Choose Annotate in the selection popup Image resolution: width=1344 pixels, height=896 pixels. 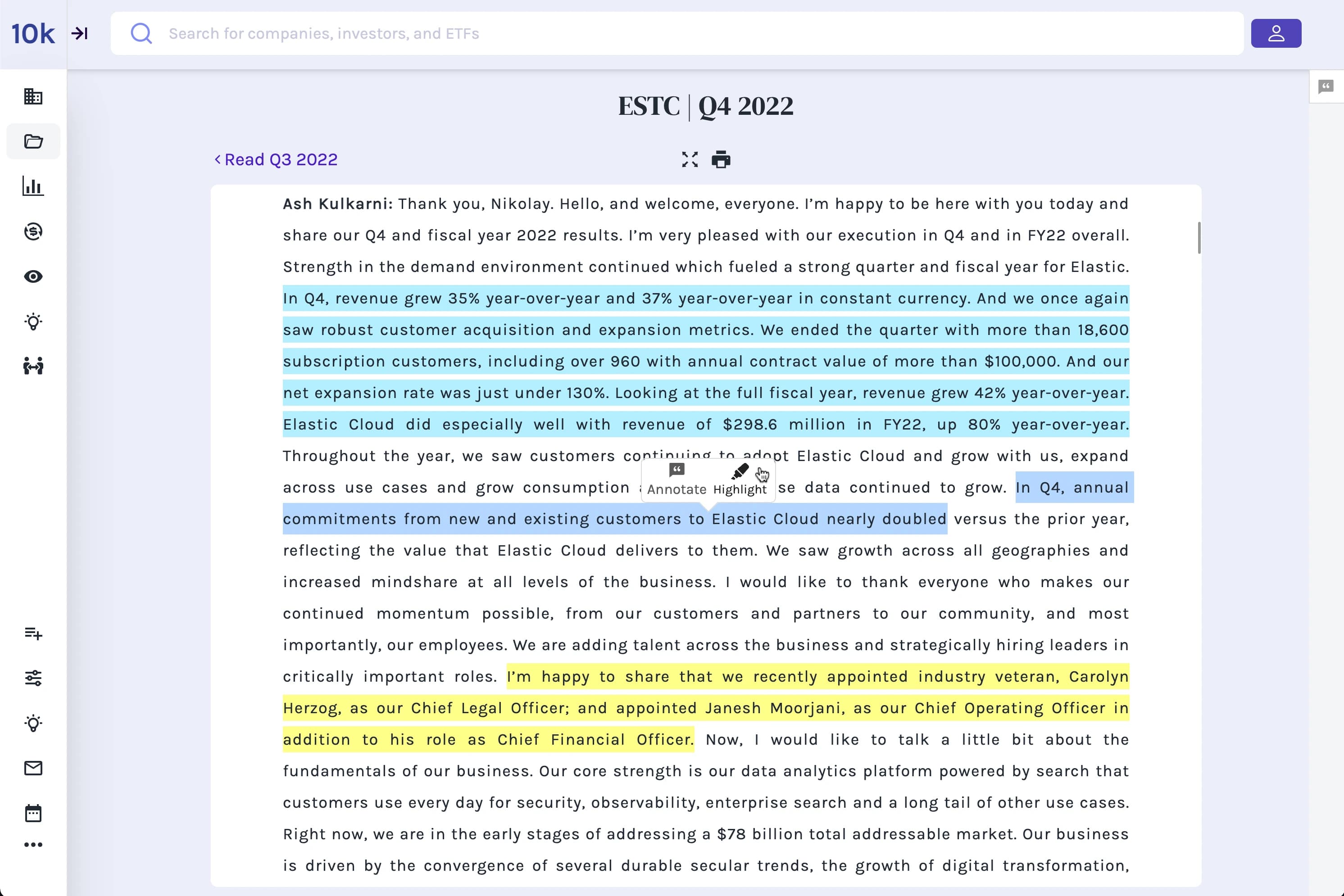677,480
